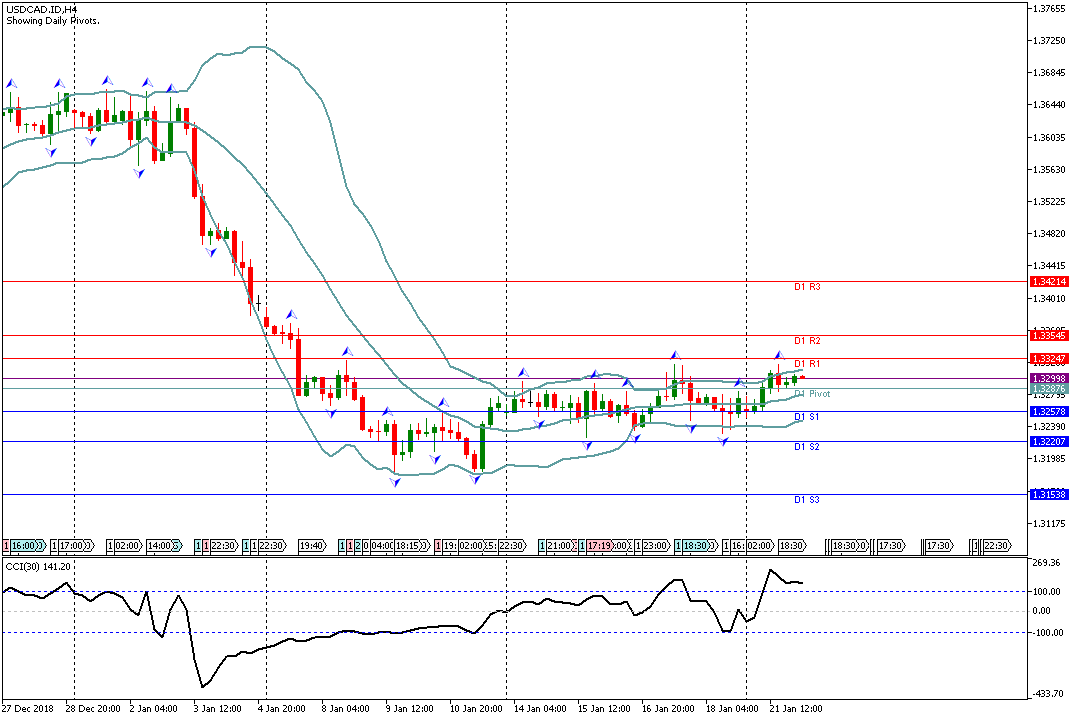Click the red D1 R2 price tag 1.33545
Image resolution: width=1080 pixels, height=720 pixels.
(x=1049, y=336)
